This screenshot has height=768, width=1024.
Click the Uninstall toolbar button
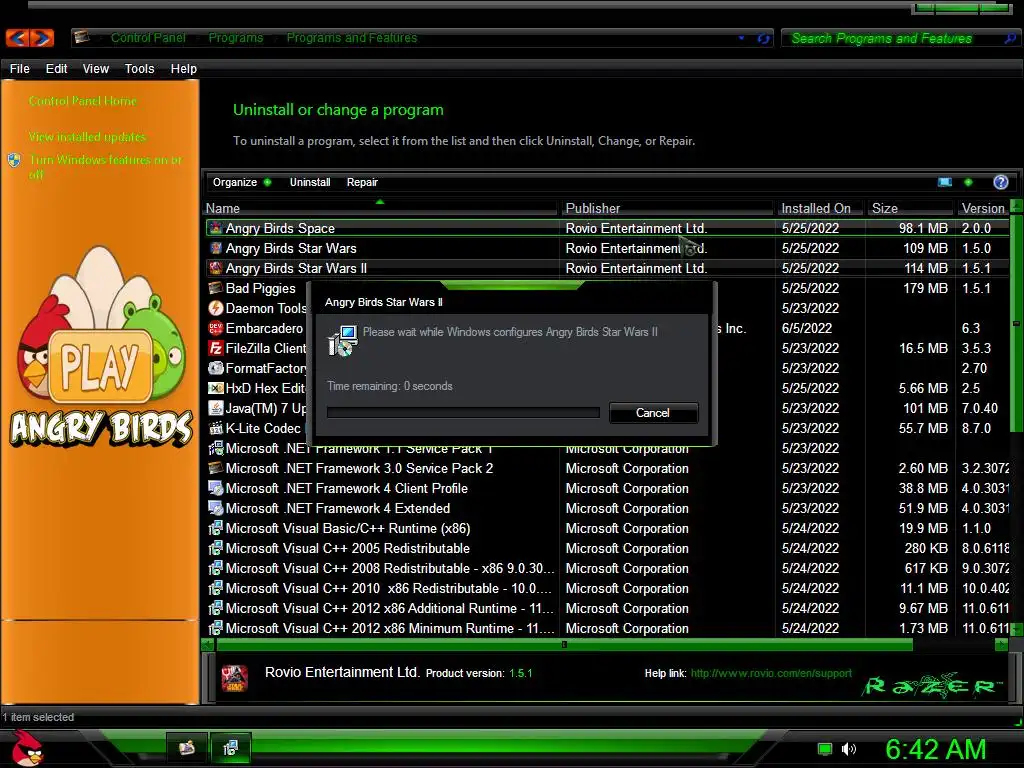pos(310,182)
